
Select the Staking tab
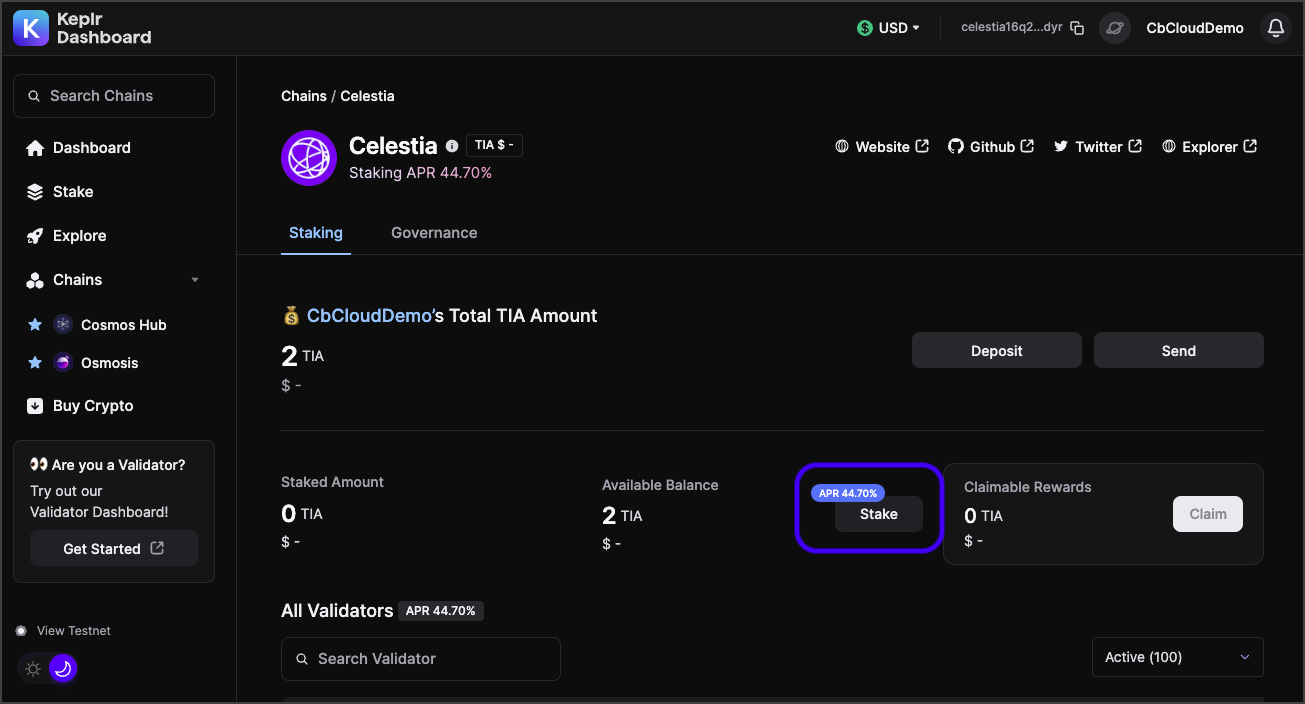pyautogui.click(x=316, y=233)
